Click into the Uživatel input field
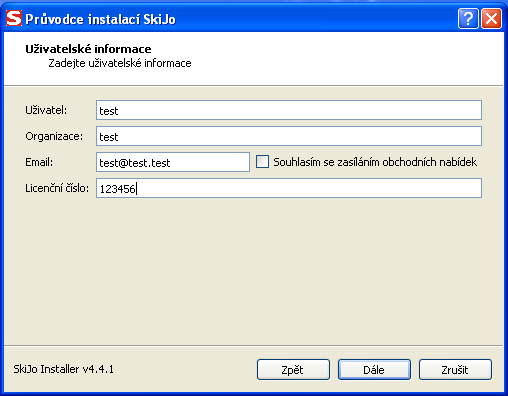 coord(289,110)
